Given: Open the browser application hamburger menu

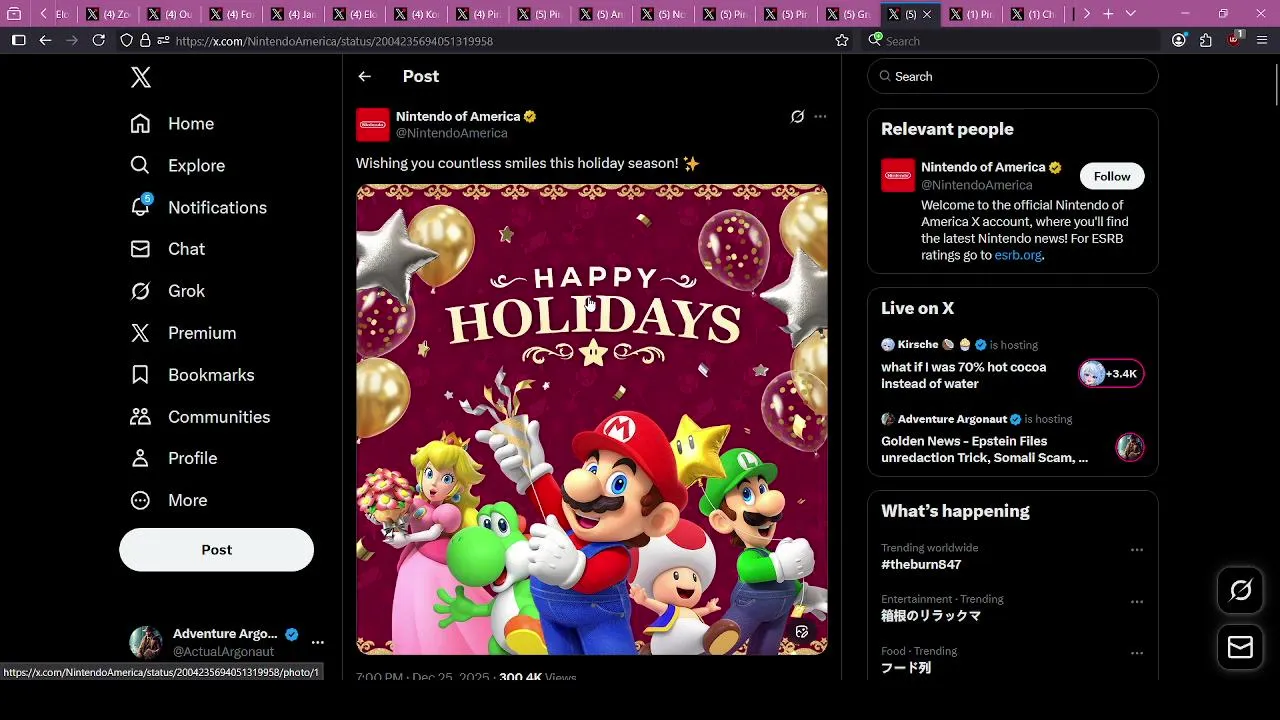Looking at the screenshot, I should click(x=1262, y=41).
